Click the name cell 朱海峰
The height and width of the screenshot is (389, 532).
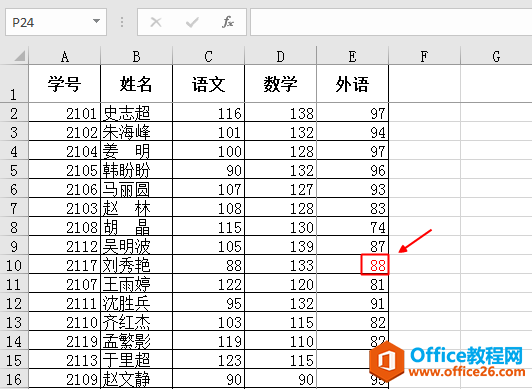click(136, 131)
